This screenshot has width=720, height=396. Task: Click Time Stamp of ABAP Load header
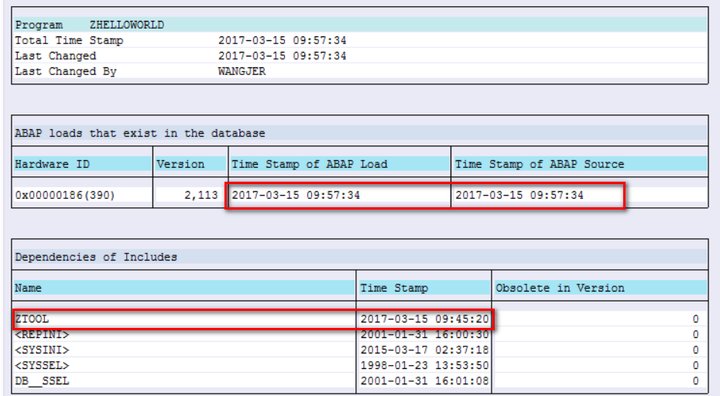pyautogui.click(x=309, y=164)
